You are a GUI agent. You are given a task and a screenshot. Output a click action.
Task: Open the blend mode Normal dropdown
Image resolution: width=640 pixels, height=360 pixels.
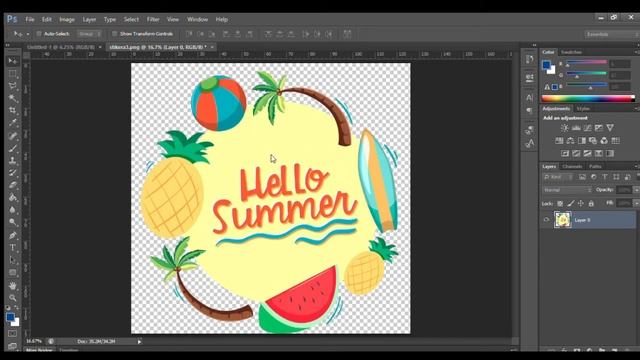[567, 190]
